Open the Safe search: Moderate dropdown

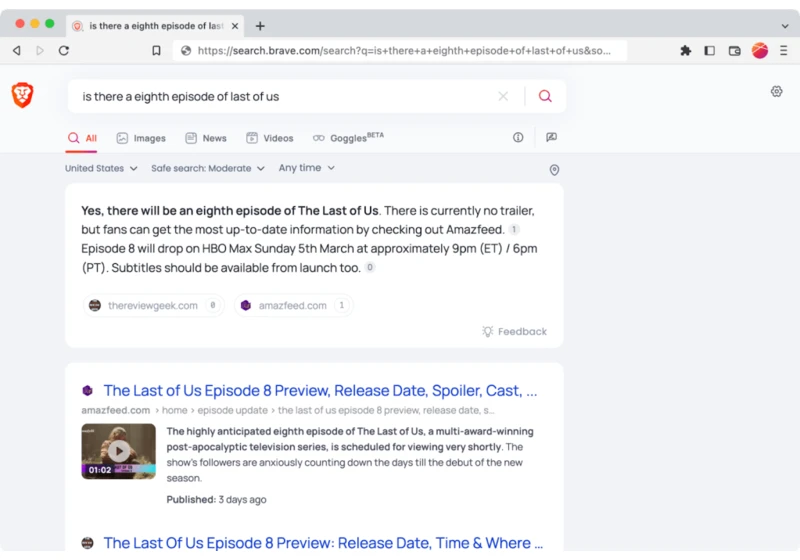tap(208, 168)
